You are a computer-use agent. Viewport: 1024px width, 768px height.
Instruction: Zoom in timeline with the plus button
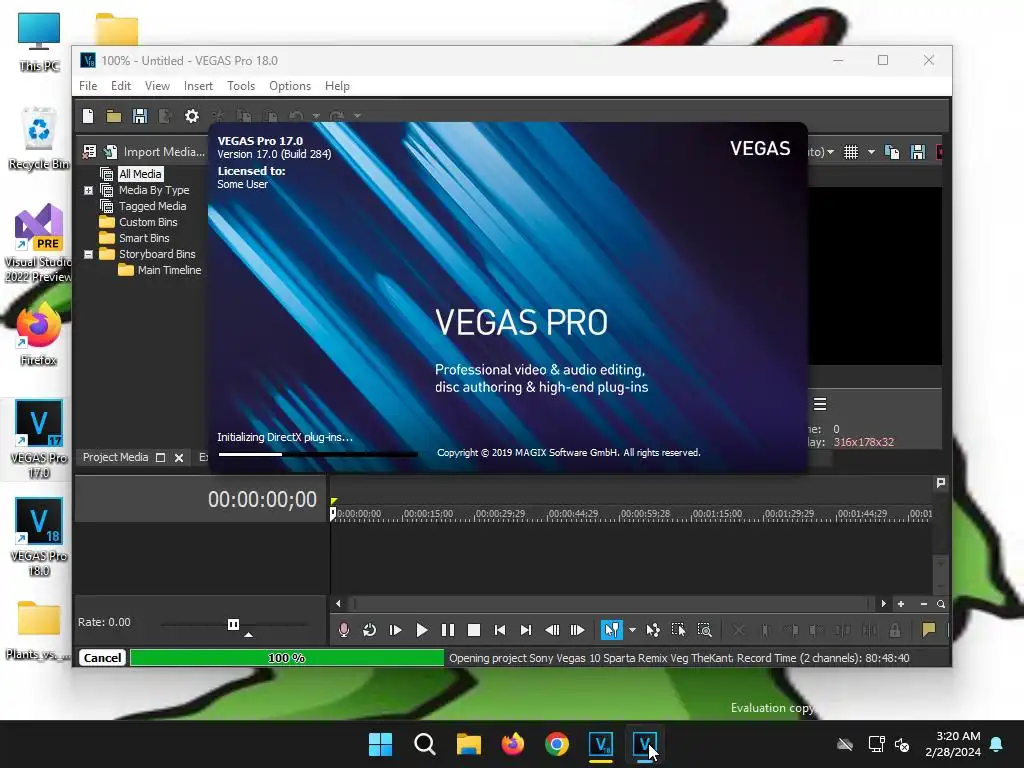point(901,604)
